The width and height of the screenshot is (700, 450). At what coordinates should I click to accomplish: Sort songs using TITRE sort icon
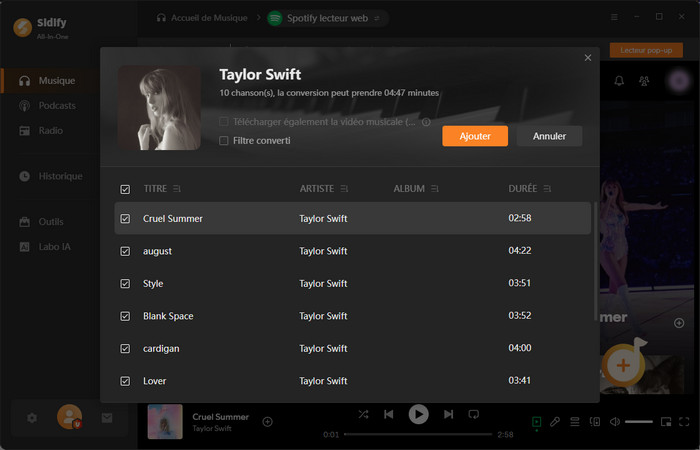point(177,189)
